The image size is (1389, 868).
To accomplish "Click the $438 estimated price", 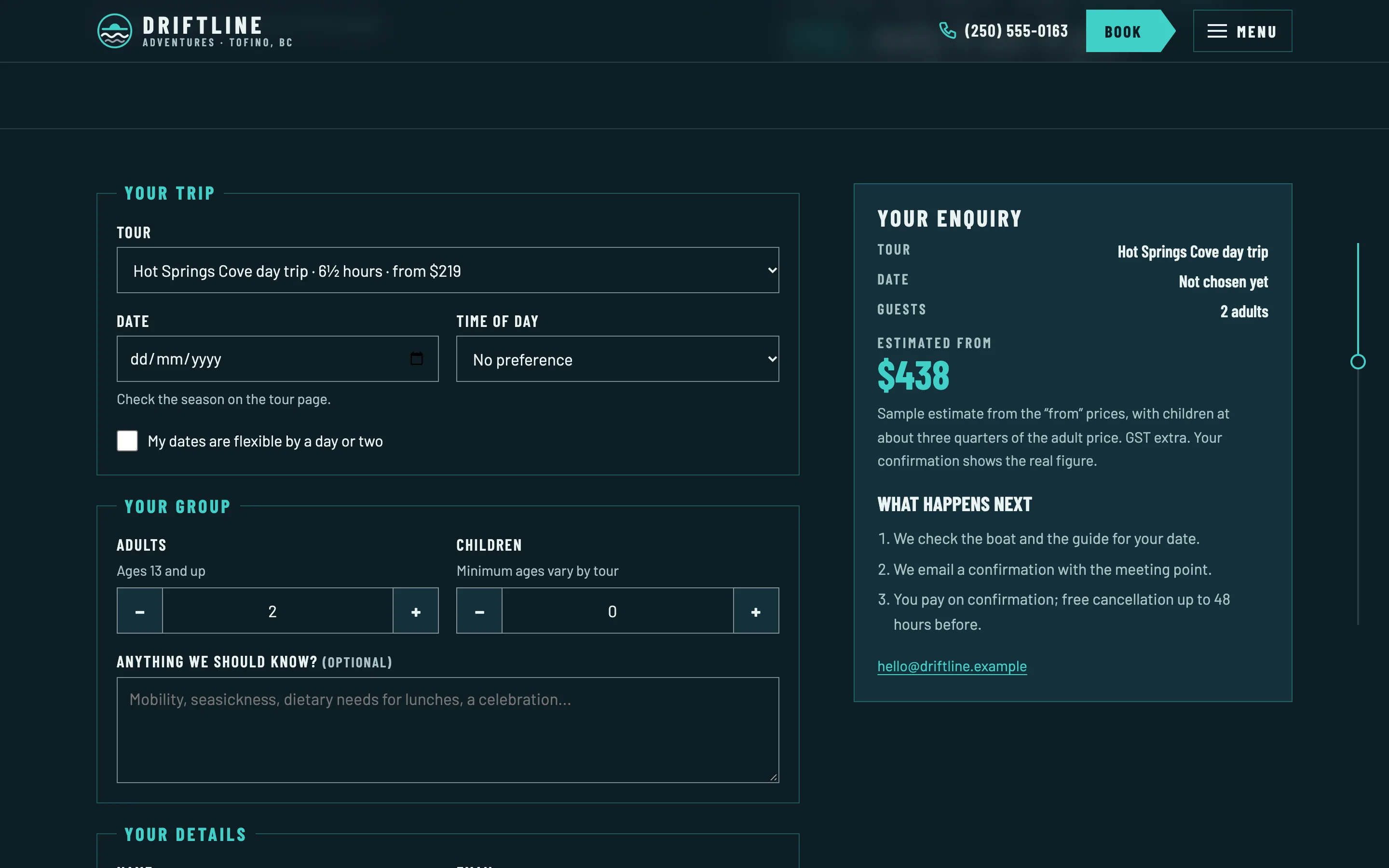I will [913, 376].
